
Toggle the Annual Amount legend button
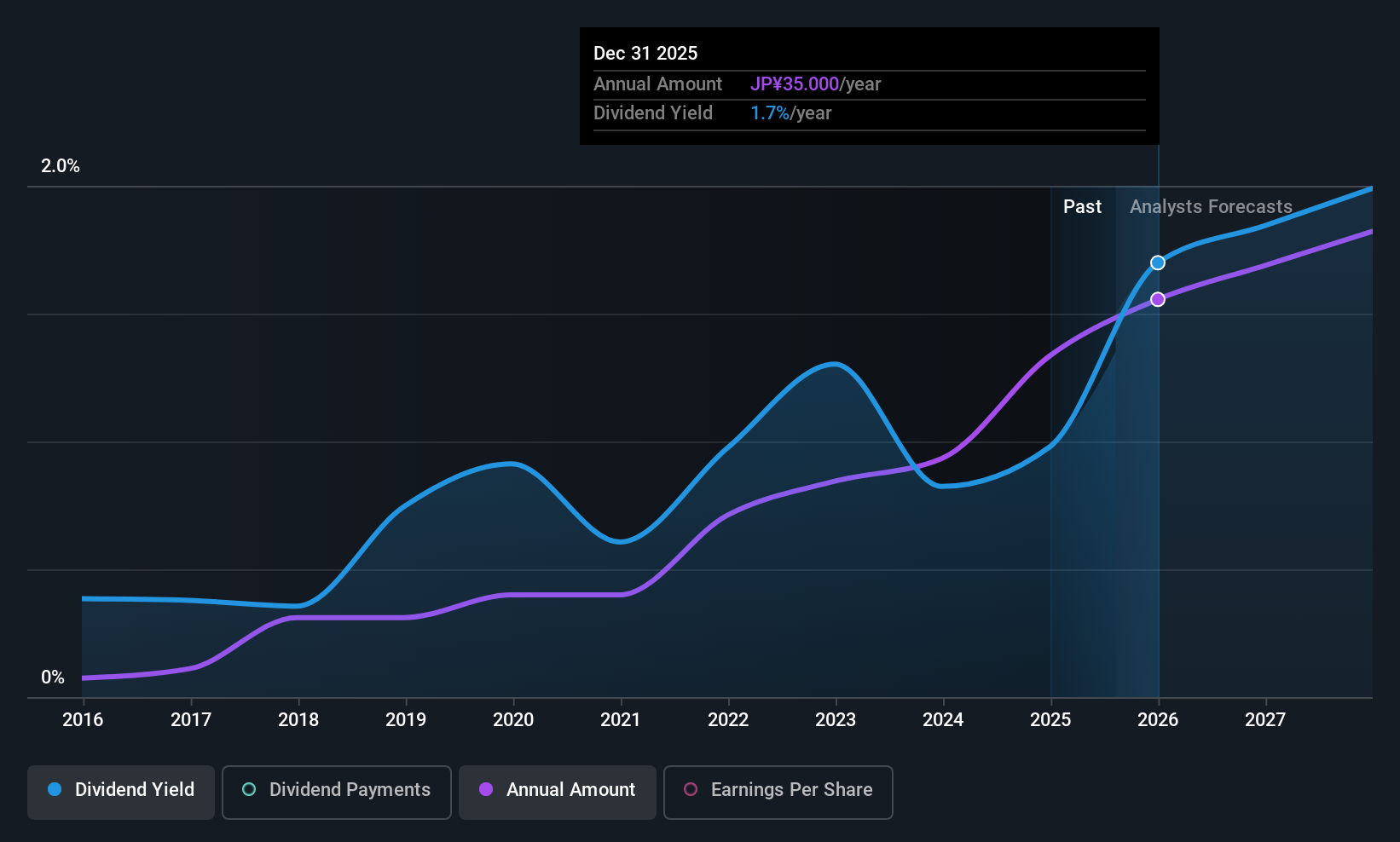[x=558, y=791]
